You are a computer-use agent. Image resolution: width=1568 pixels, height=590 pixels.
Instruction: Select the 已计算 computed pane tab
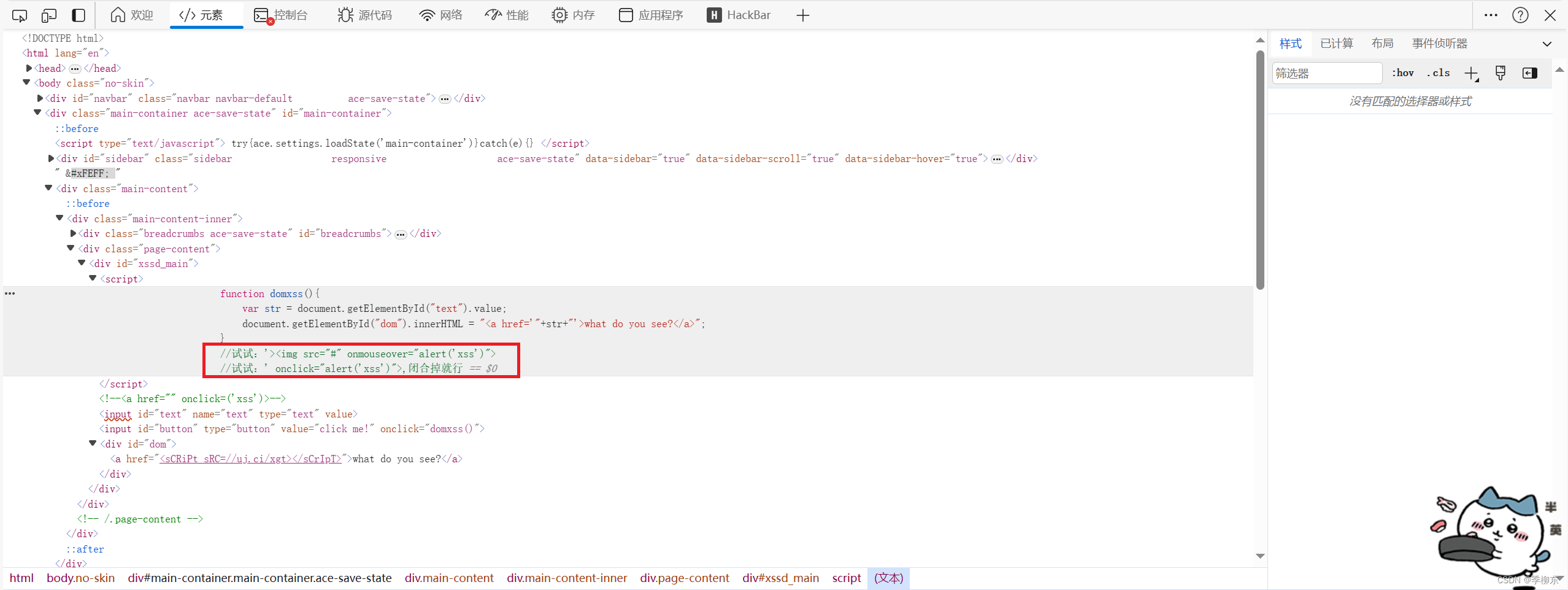[x=1337, y=44]
